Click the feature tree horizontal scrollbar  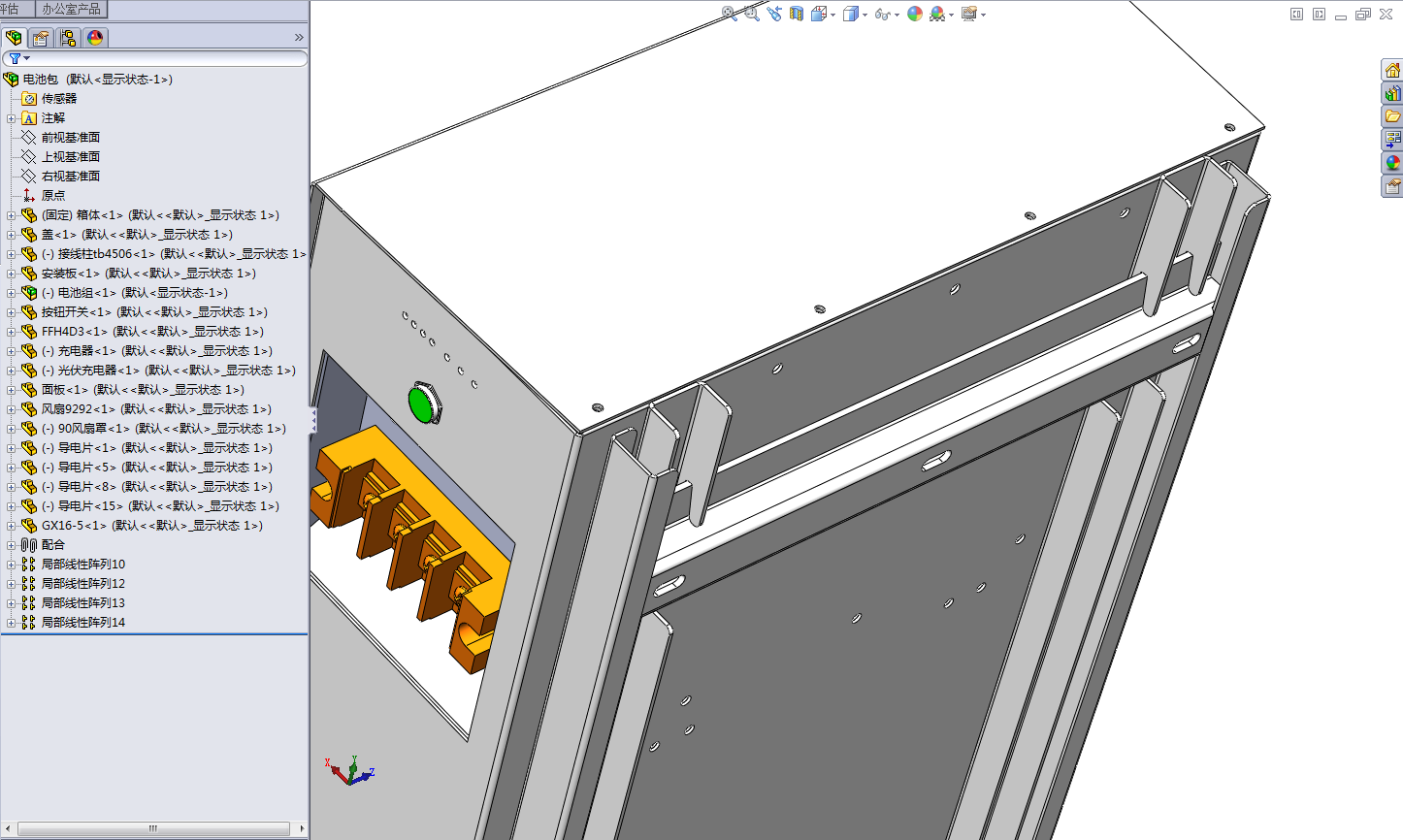point(153,828)
